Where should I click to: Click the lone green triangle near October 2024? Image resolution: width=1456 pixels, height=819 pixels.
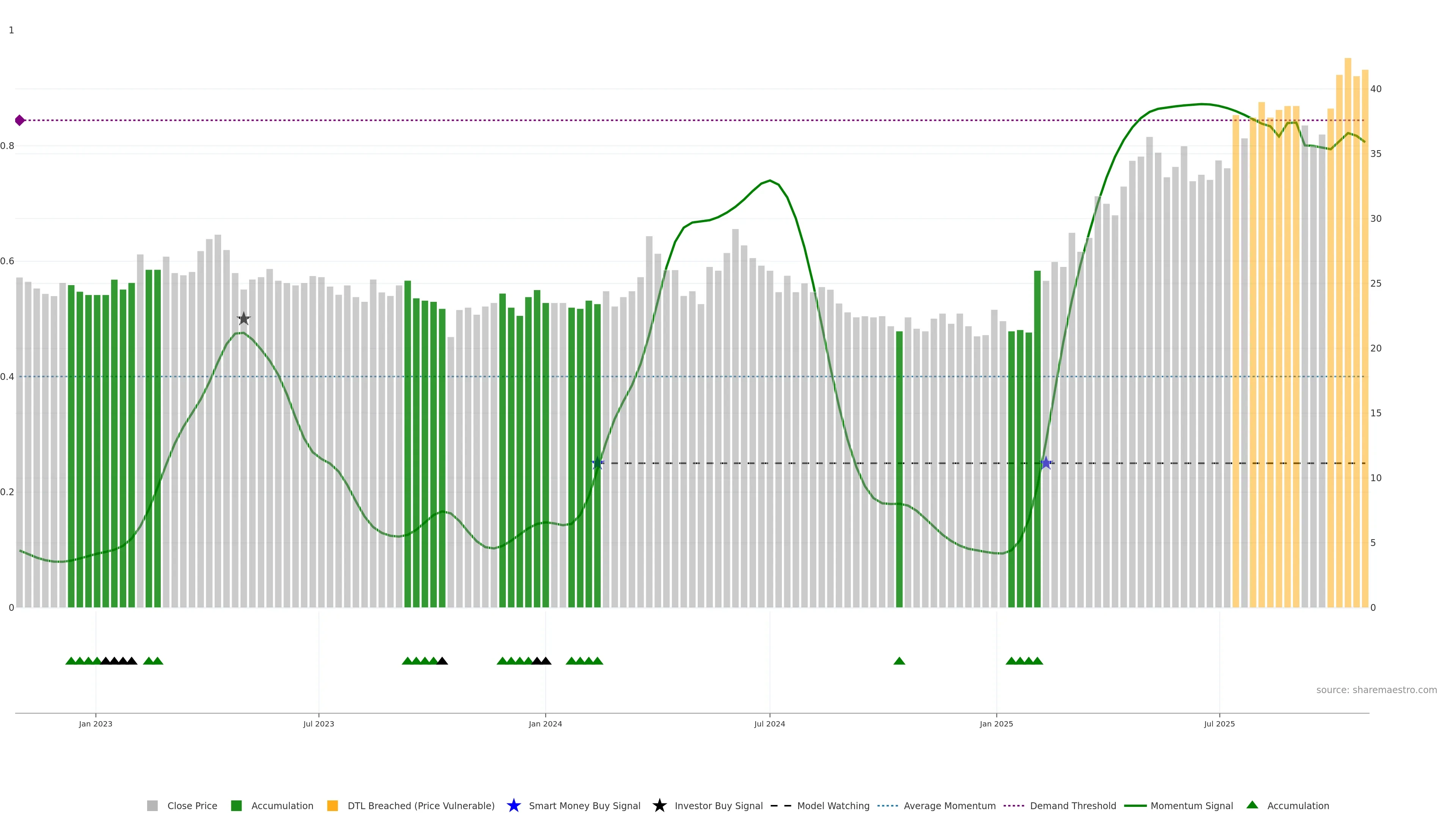899,661
